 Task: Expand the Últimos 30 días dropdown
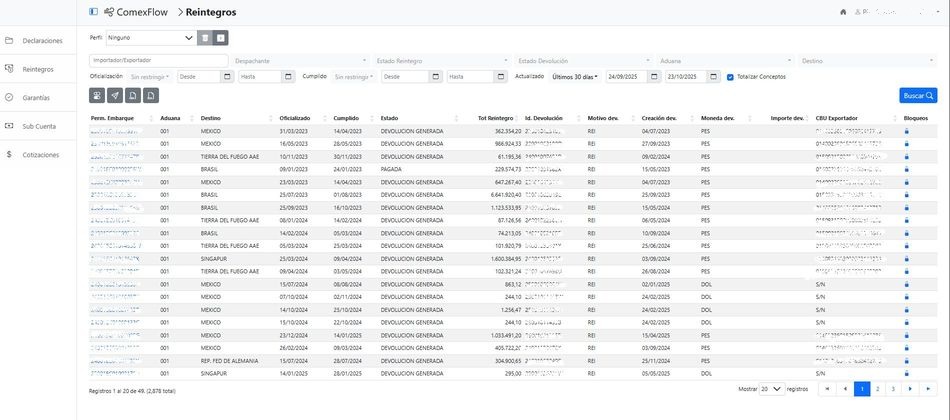pos(575,76)
